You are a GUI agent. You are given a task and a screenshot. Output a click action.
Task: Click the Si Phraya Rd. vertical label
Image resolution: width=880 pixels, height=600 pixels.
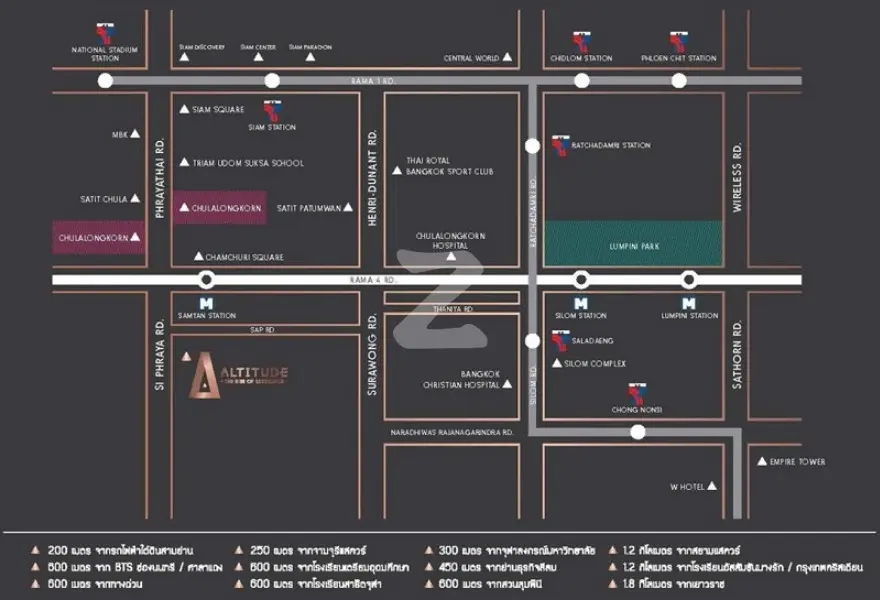(x=160, y=355)
